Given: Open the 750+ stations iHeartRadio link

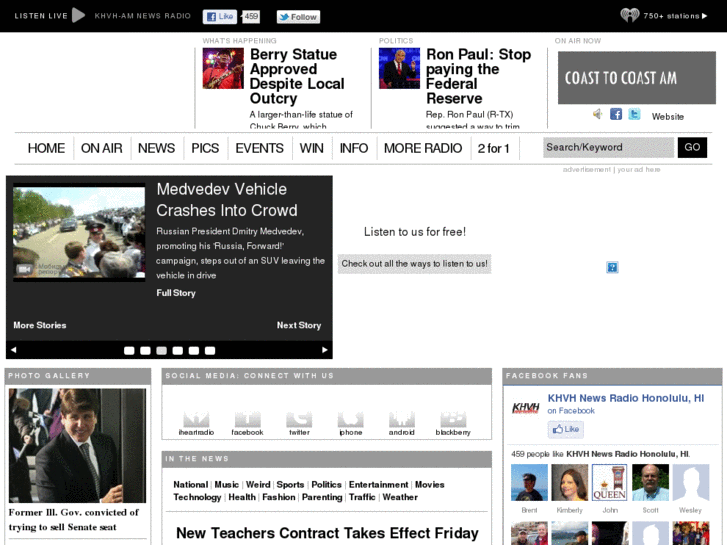Looking at the screenshot, I should click(x=664, y=16).
